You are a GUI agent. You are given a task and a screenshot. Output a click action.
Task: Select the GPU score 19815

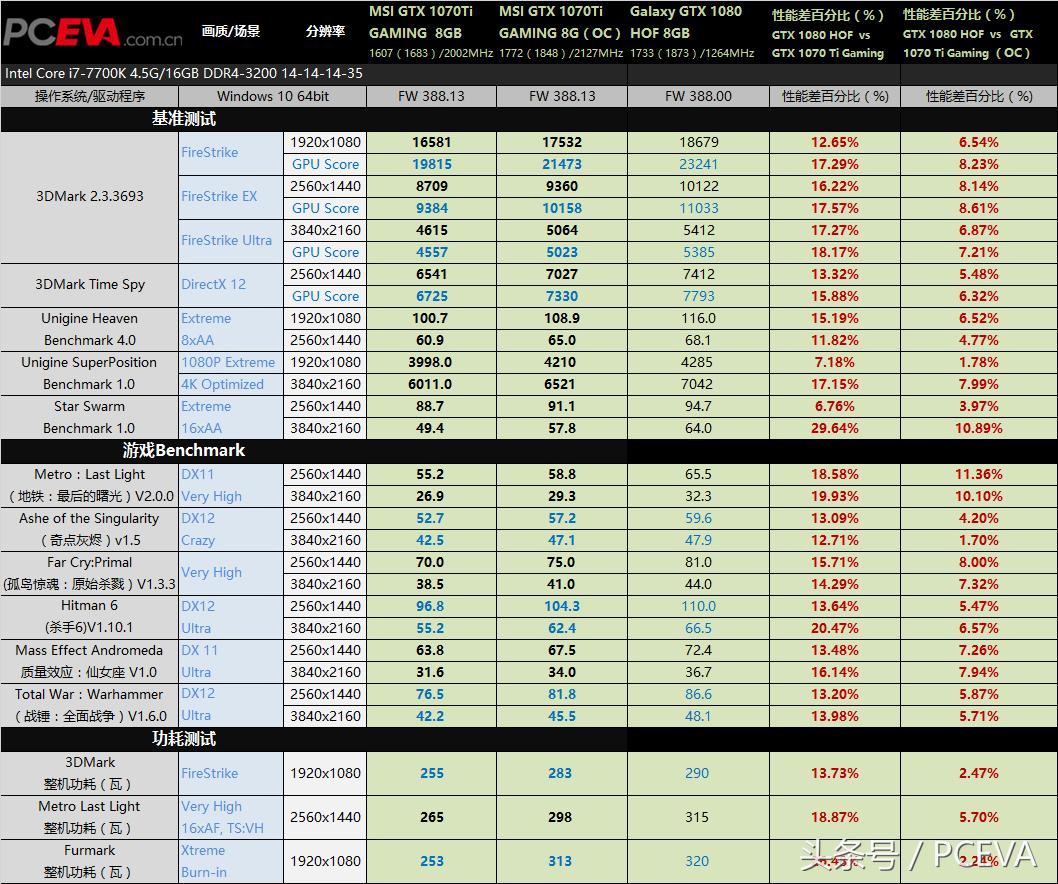coord(432,164)
